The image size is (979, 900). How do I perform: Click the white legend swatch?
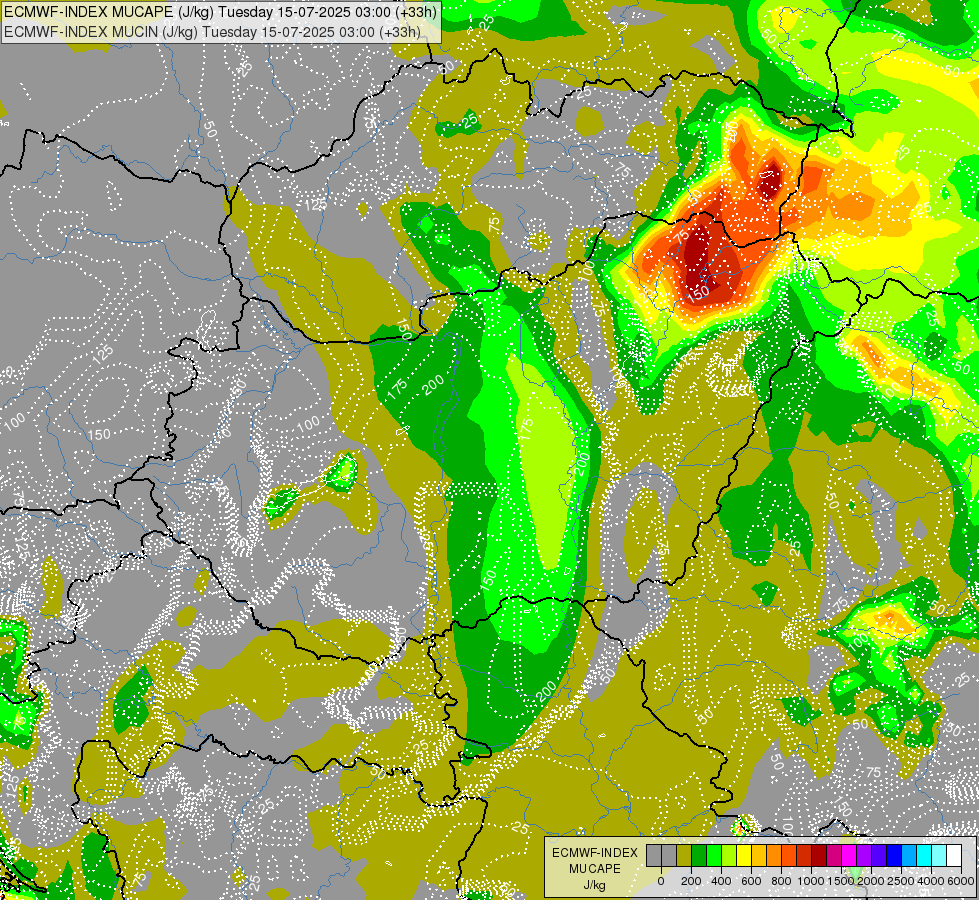pos(955,855)
